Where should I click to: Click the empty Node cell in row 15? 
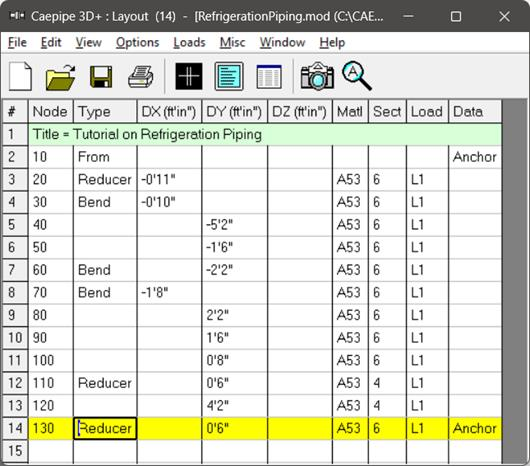coord(51,451)
